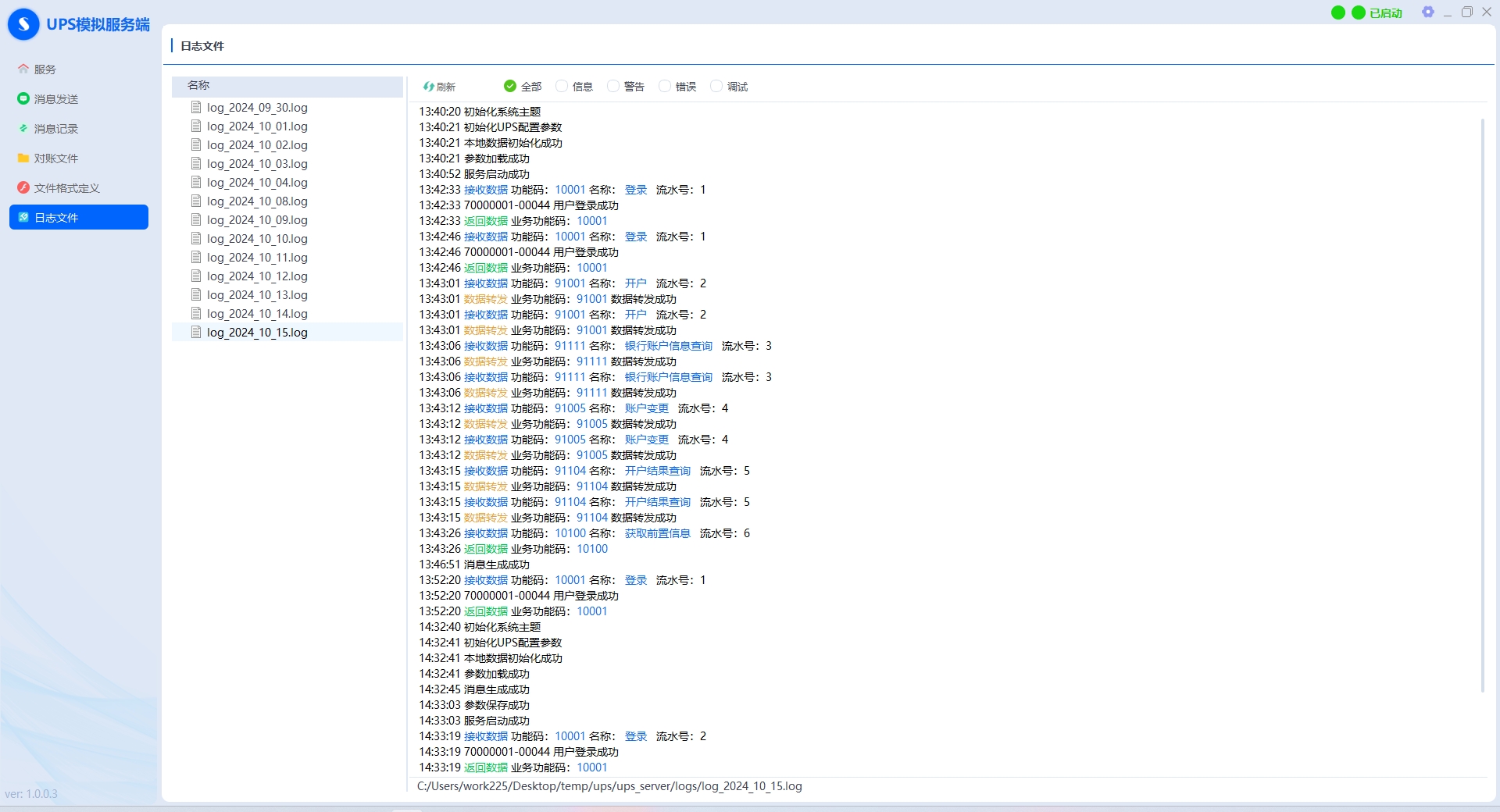Select the 信息 filter radio

coord(574,87)
